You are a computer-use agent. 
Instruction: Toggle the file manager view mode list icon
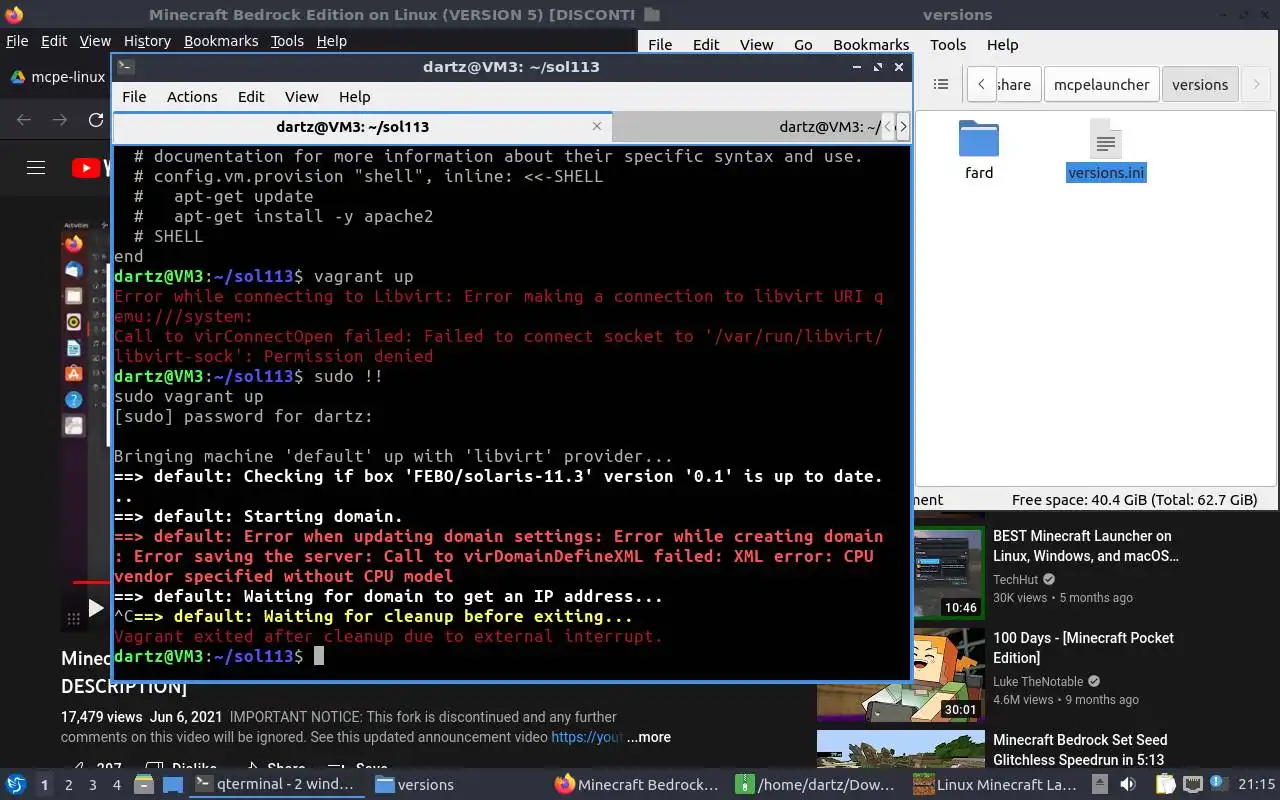tap(941, 84)
